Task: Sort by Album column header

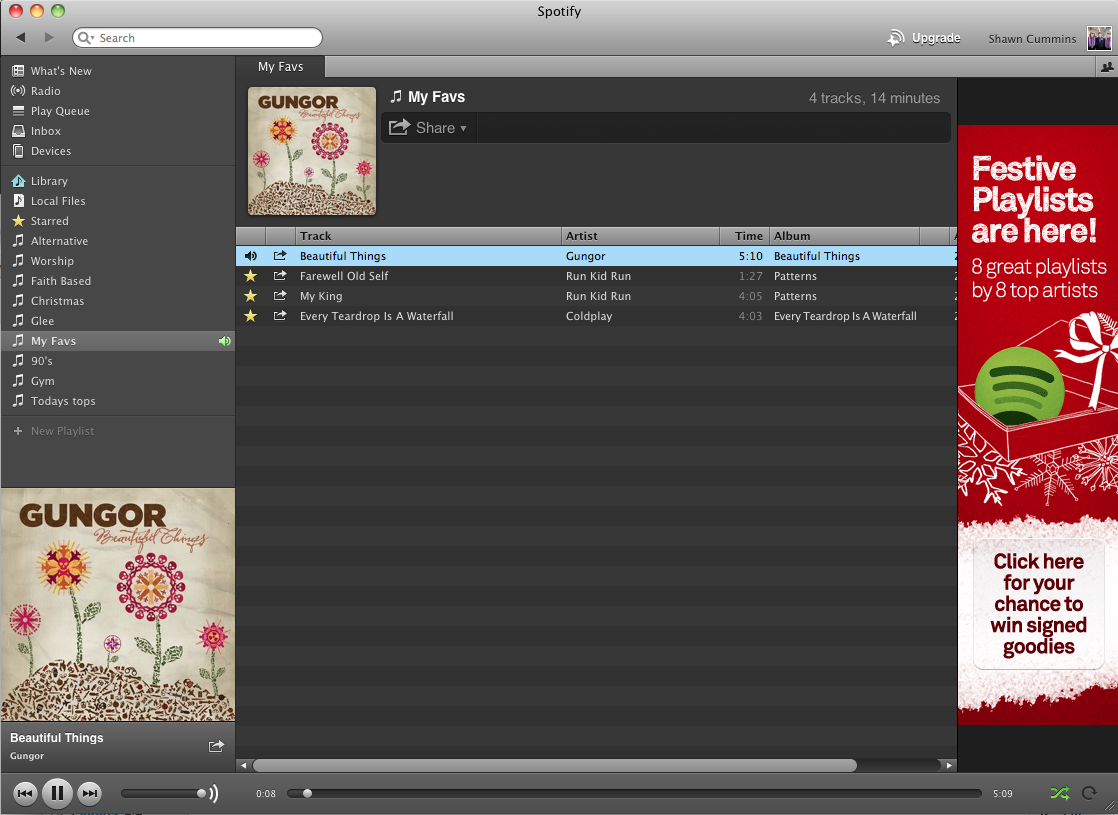Action: pyautogui.click(x=845, y=235)
